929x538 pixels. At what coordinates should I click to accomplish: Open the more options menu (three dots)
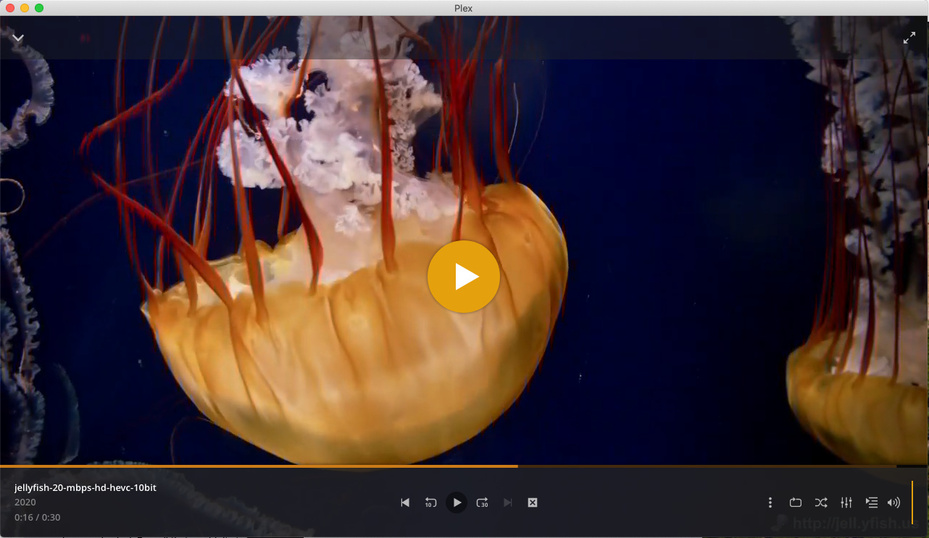(x=770, y=502)
